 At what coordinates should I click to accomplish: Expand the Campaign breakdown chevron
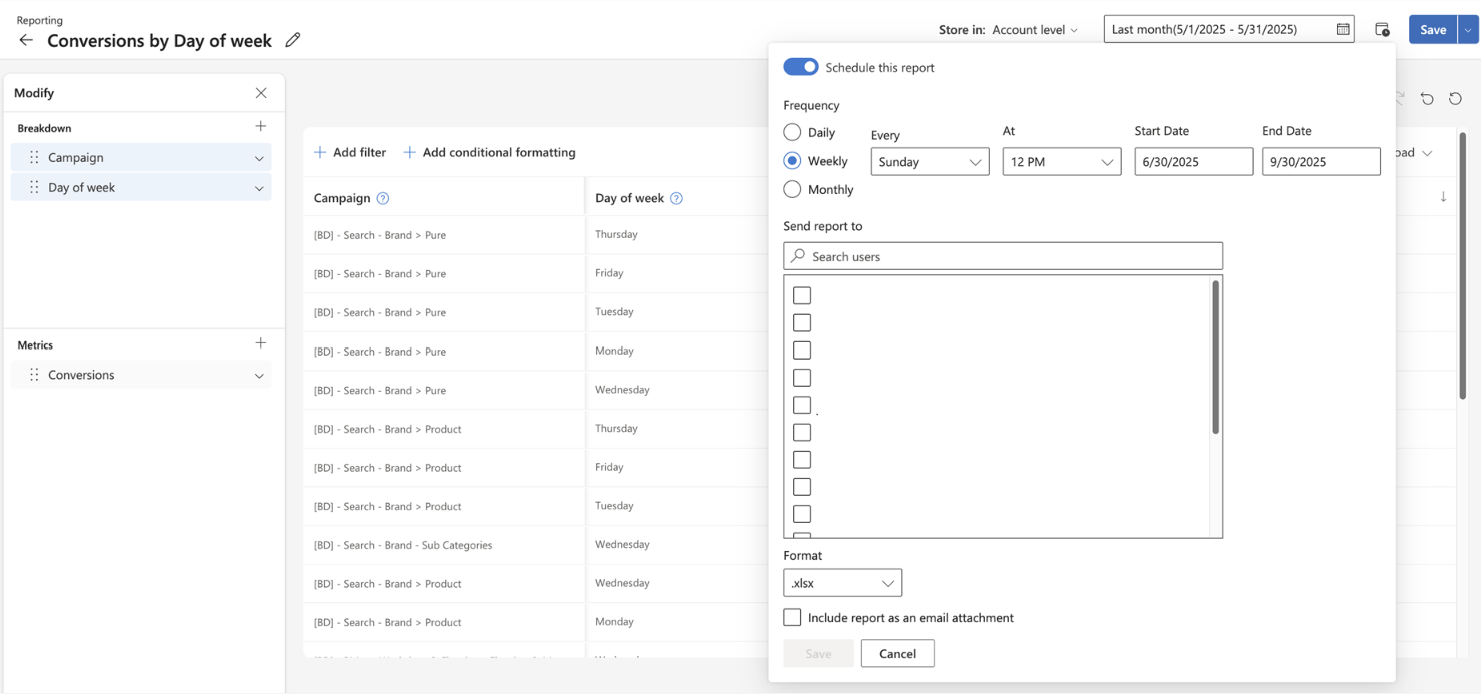click(259, 158)
